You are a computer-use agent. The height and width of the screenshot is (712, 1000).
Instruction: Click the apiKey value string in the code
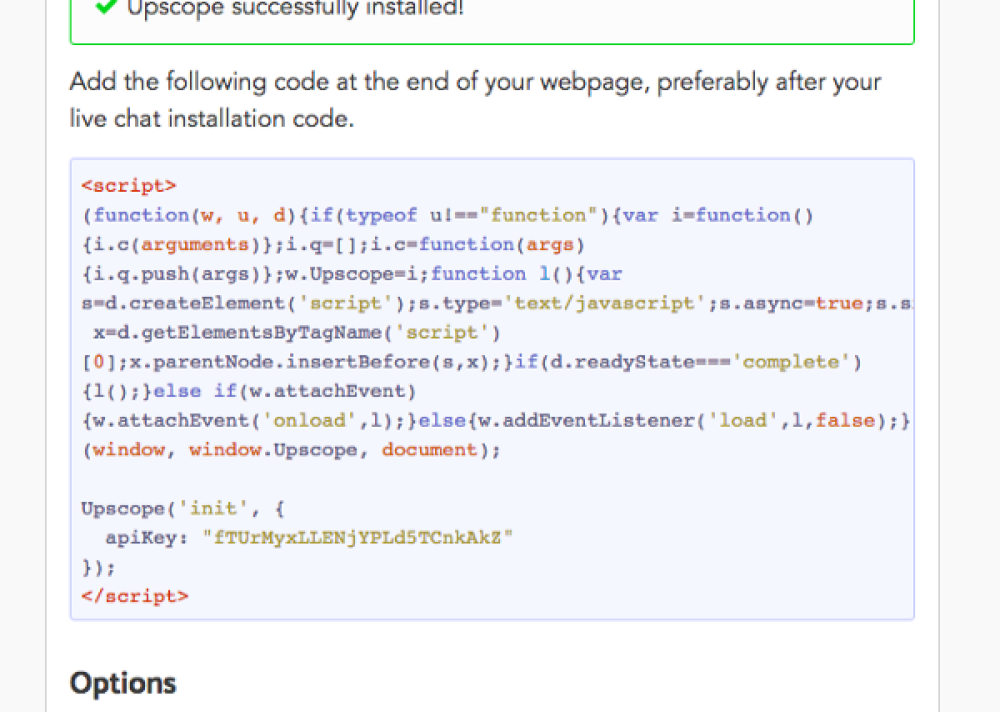click(x=357, y=538)
